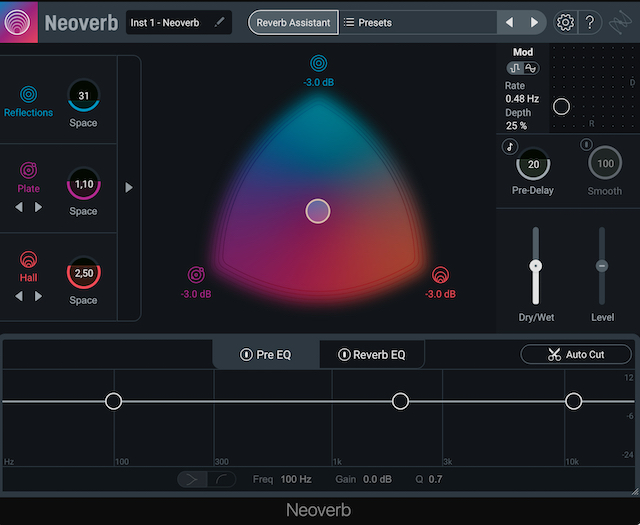Select the random step modulation shape
This screenshot has height=525, width=640.
pos(515,68)
